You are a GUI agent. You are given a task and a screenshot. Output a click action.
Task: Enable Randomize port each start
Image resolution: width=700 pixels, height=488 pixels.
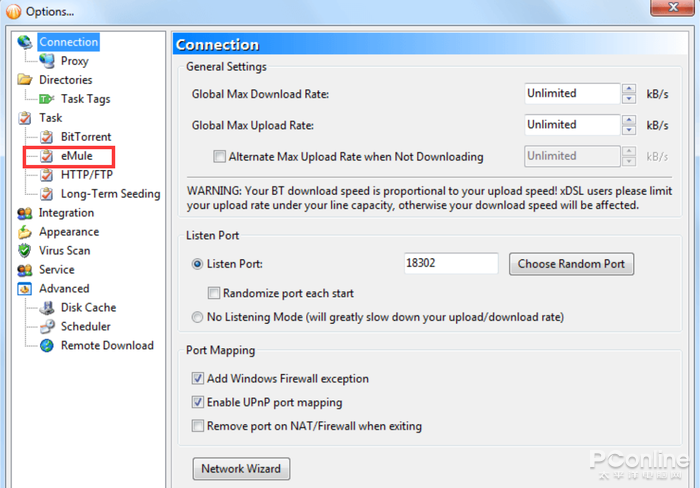pyautogui.click(x=214, y=293)
